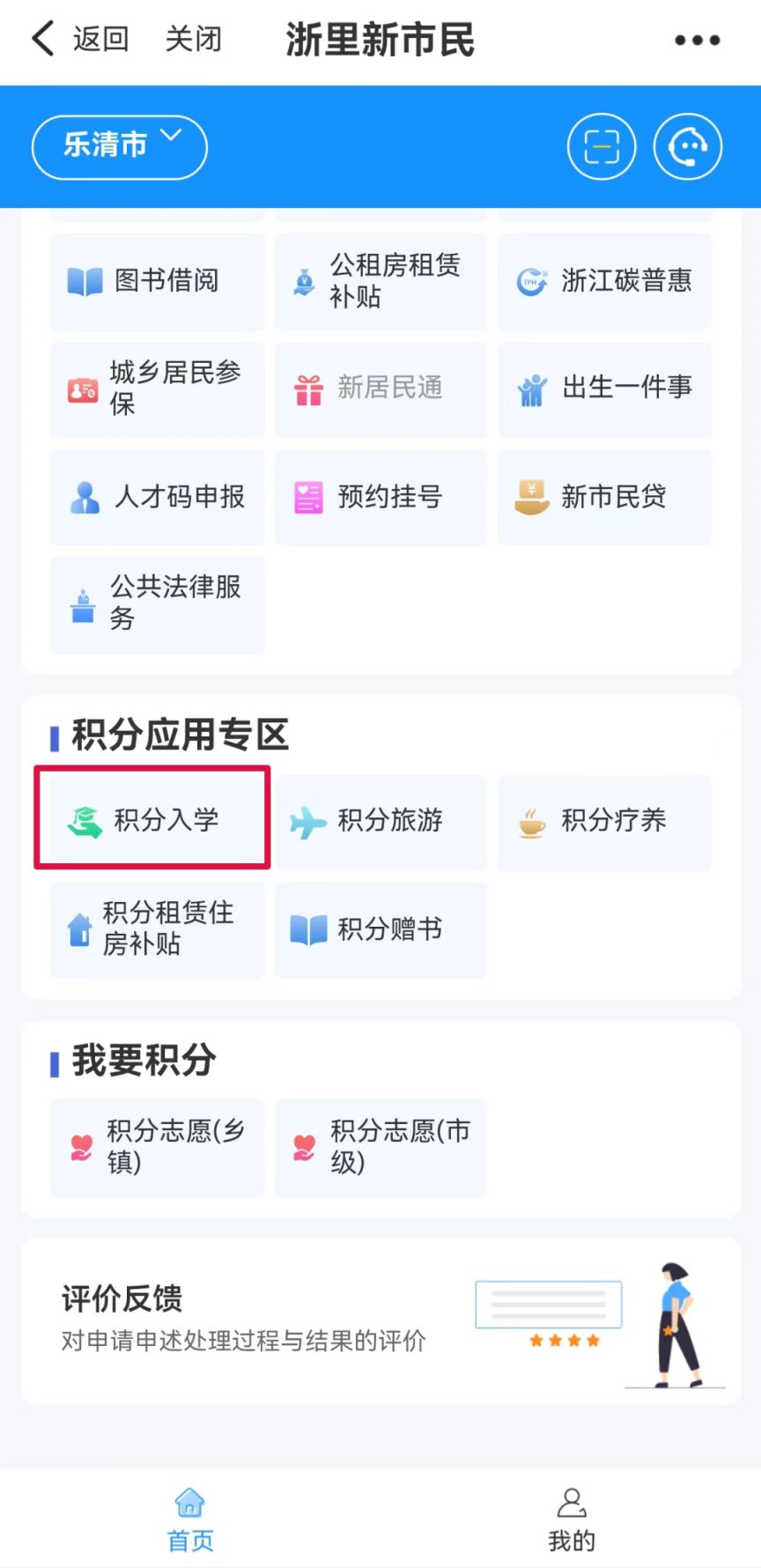Open the customer service headset icon
761x1568 pixels.
[x=688, y=147]
